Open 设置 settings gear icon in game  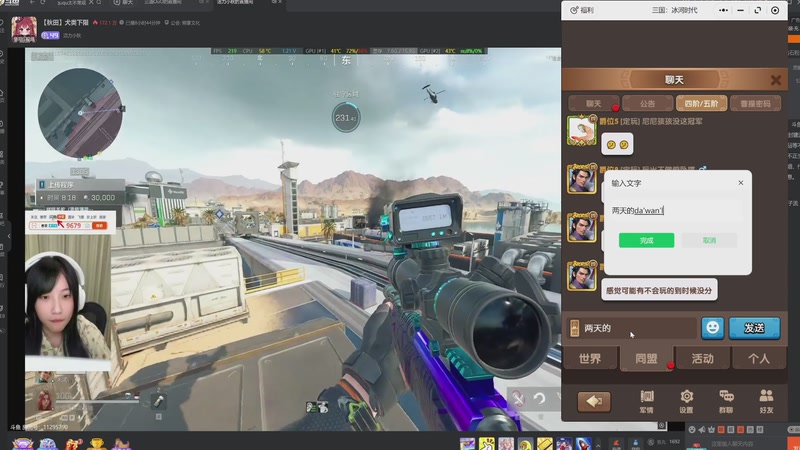click(x=687, y=401)
